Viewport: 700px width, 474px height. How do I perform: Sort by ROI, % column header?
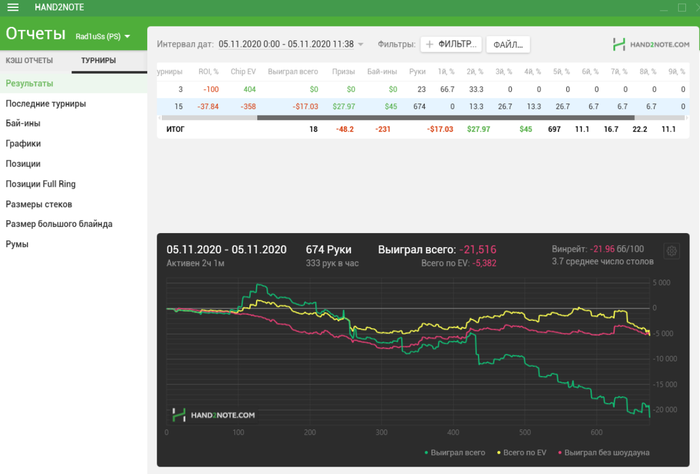pyautogui.click(x=208, y=71)
